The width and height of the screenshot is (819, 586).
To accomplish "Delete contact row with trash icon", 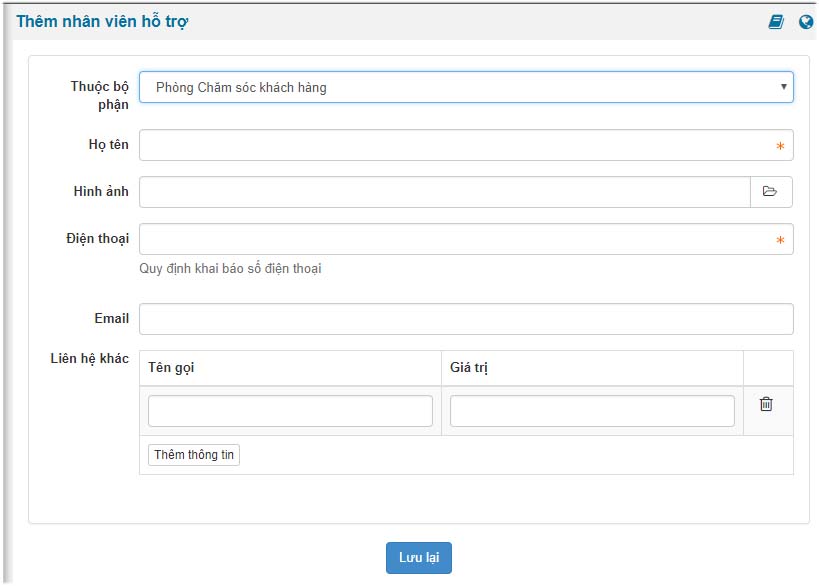I will [x=766, y=404].
